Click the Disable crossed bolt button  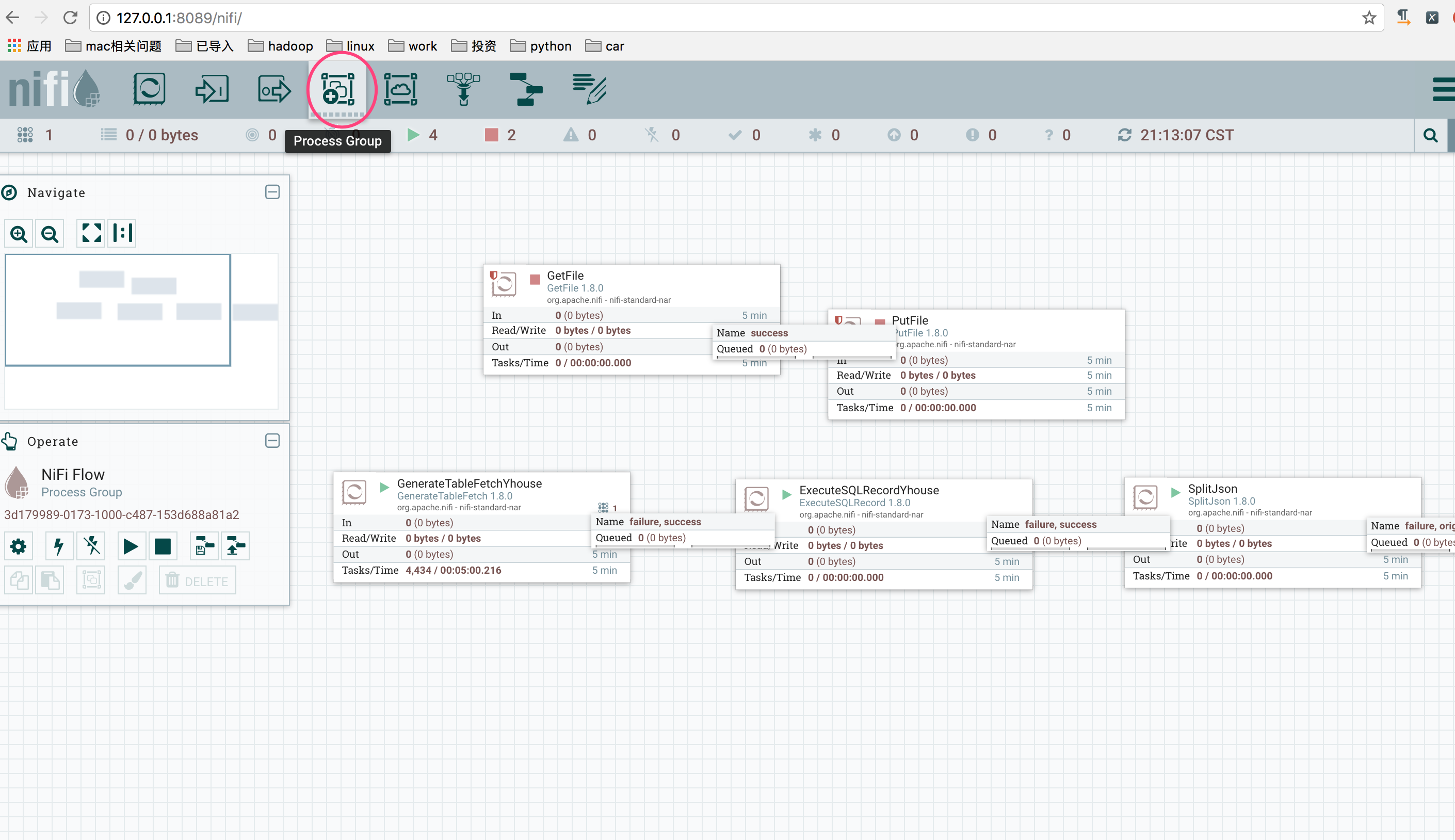[x=91, y=546]
